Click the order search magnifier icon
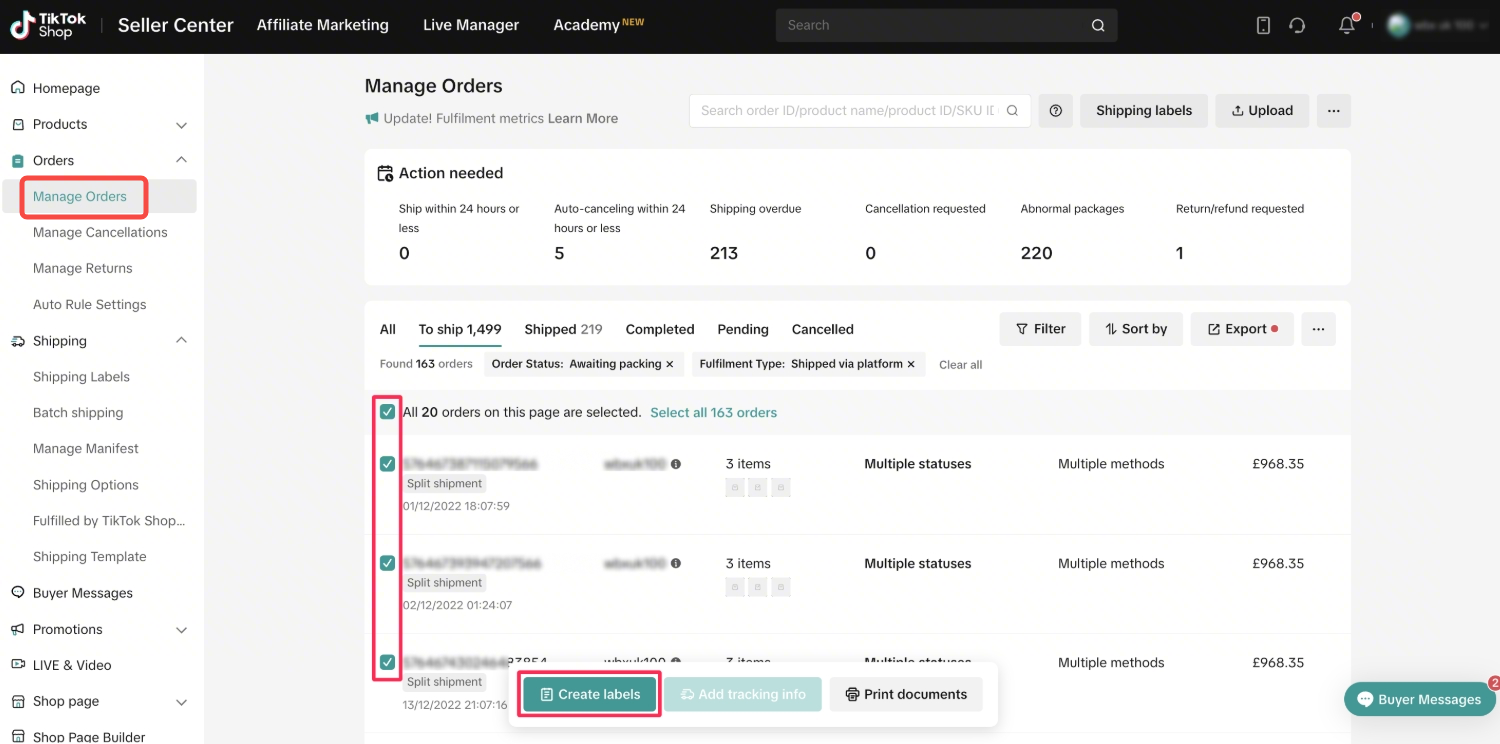 1012,111
